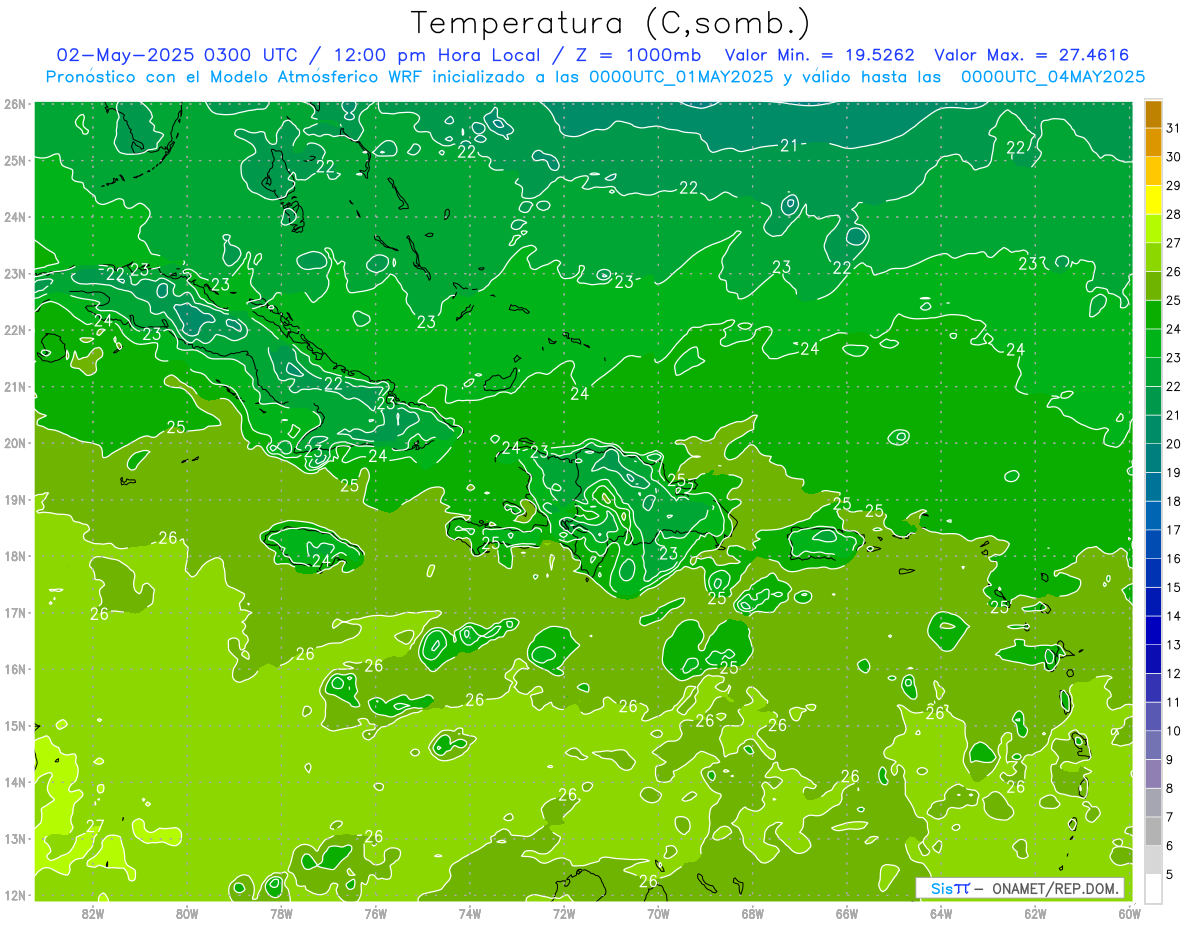1200x927 pixels.
Task: Pick the lime swatch between 27 and 28
Action: [1153, 228]
